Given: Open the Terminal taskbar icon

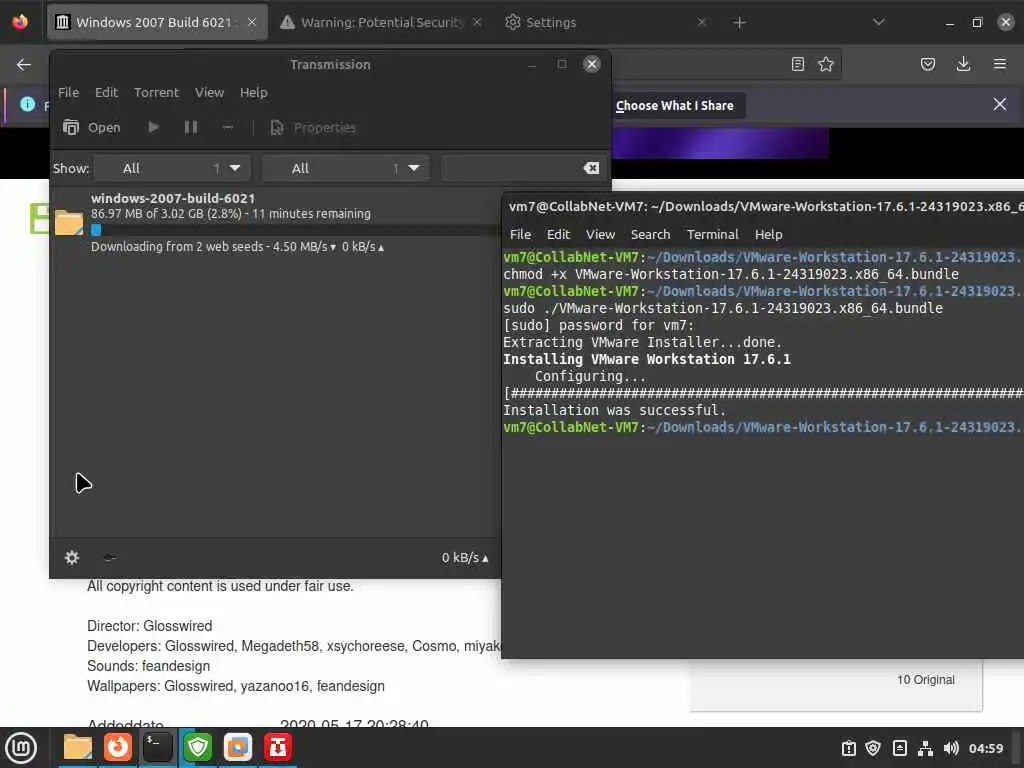Looking at the screenshot, I should [x=157, y=748].
